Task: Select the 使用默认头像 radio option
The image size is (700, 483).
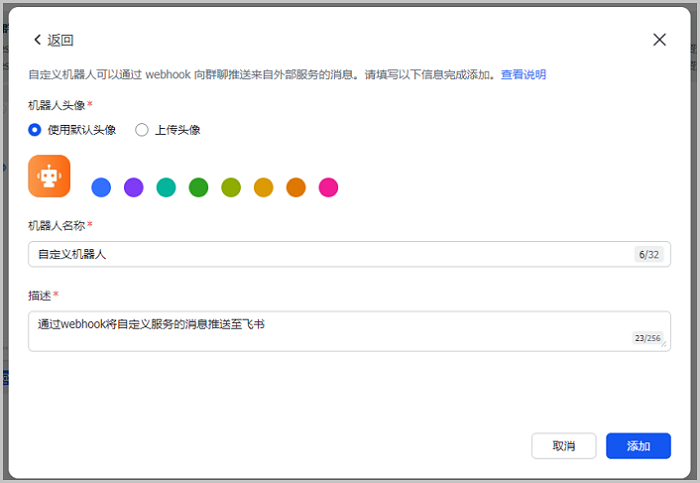Action: [x=35, y=129]
